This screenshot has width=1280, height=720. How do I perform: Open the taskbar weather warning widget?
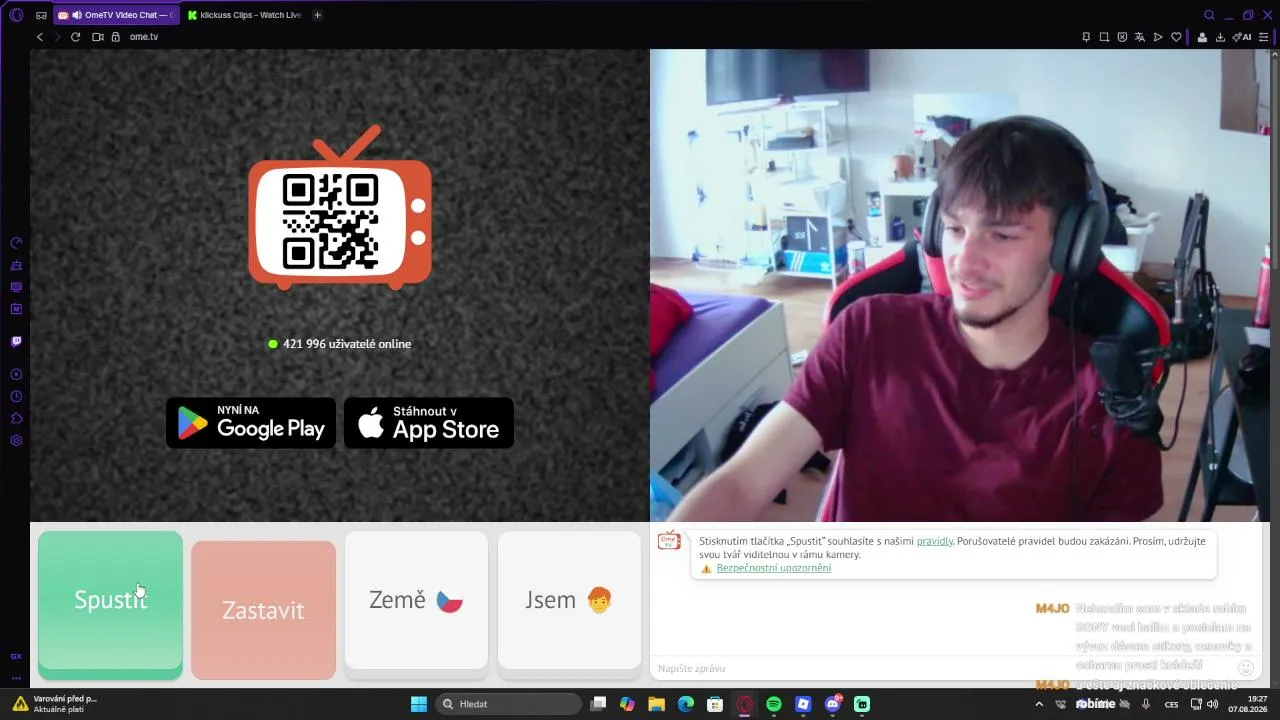[x=54, y=704]
